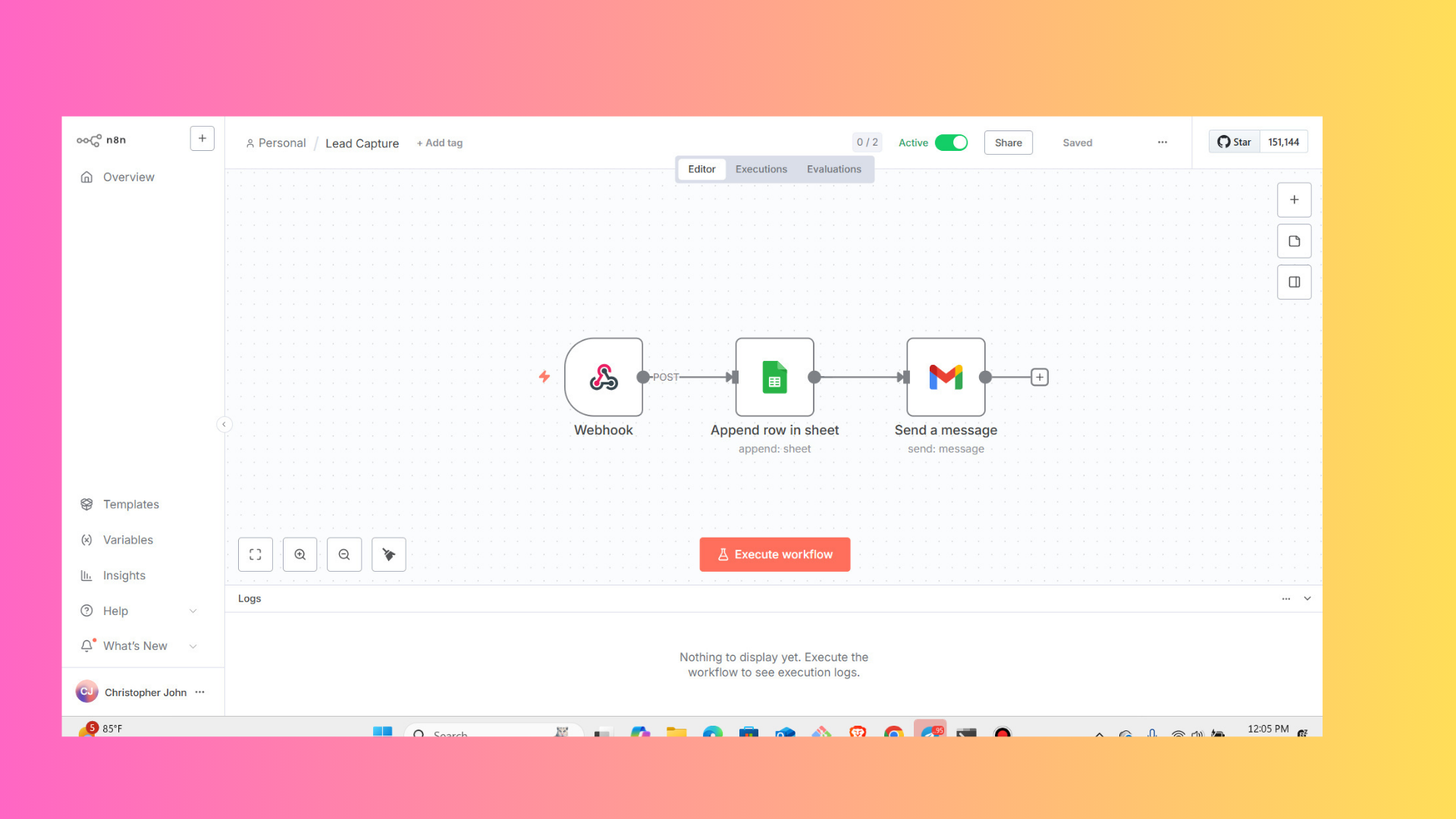Toggle the Active workflow switch
Viewport: 1456px width, 819px height.
[951, 143]
